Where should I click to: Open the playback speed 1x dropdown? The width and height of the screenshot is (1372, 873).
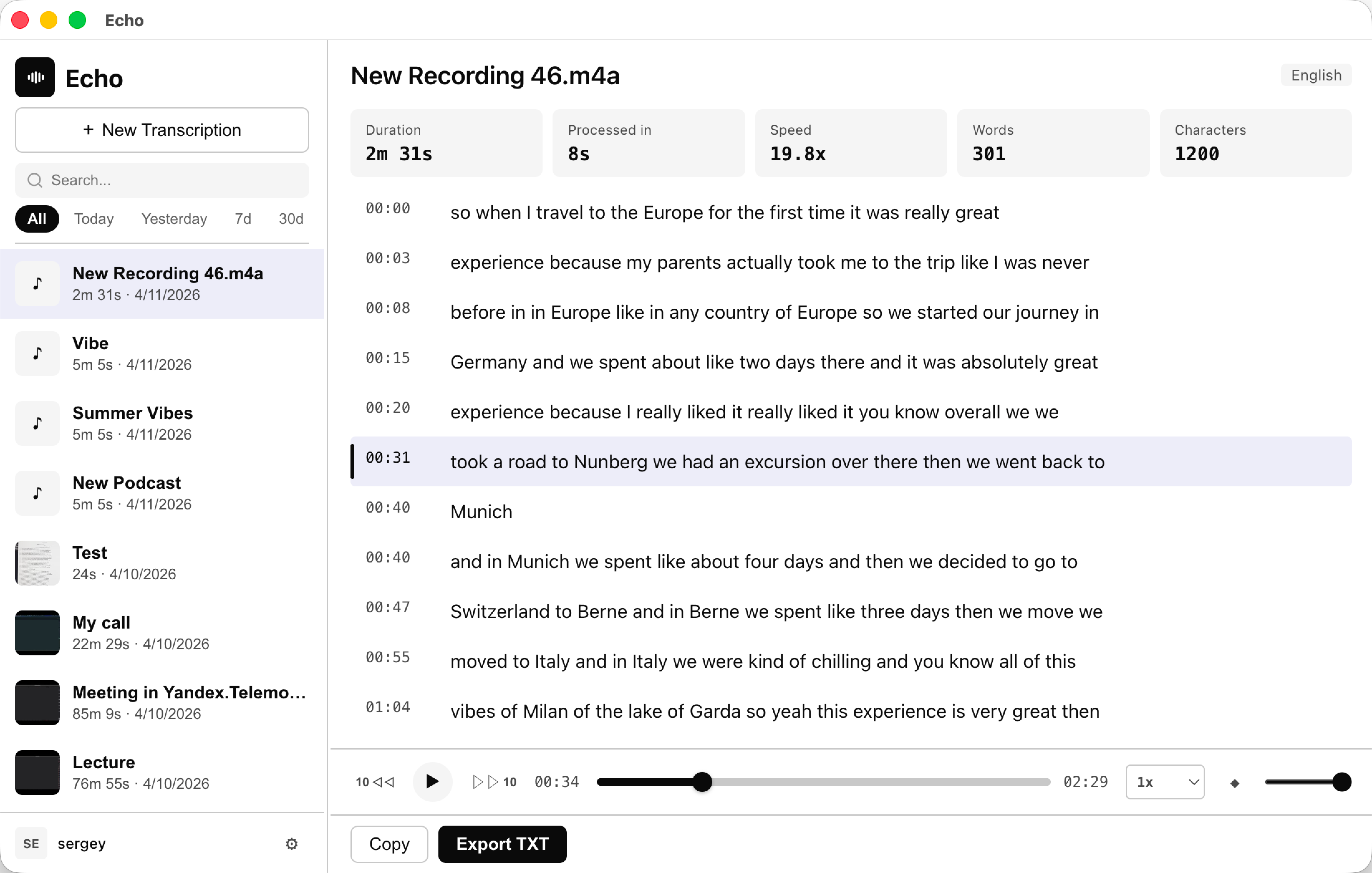pyautogui.click(x=1164, y=782)
